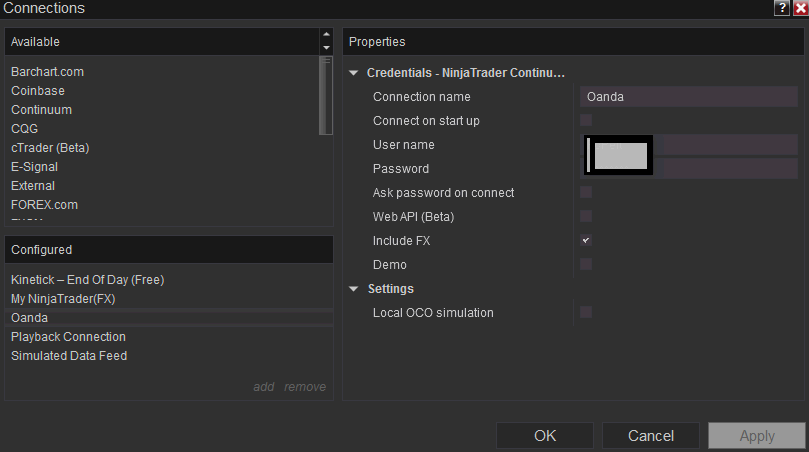Screen dimensions: 809x452
Task: Click the remove link
Action: (x=305, y=387)
